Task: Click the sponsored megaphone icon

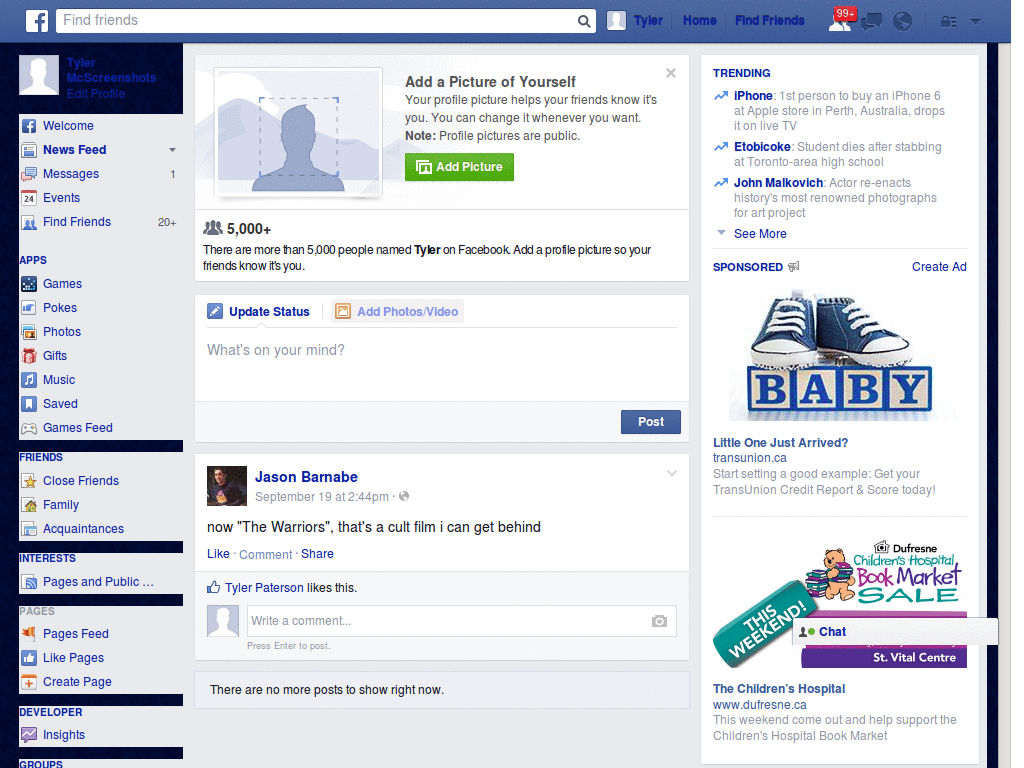Action: click(x=793, y=266)
